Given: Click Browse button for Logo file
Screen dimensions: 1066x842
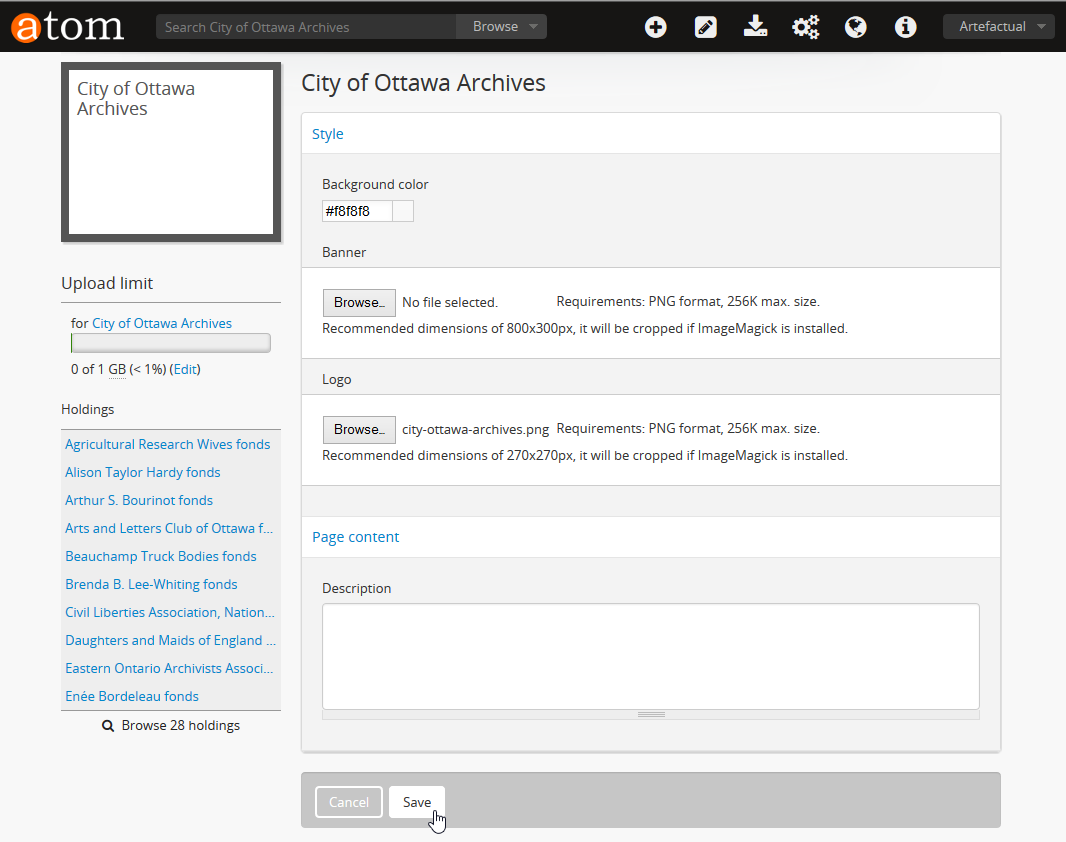Looking at the screenshot, I should (359, 430).
